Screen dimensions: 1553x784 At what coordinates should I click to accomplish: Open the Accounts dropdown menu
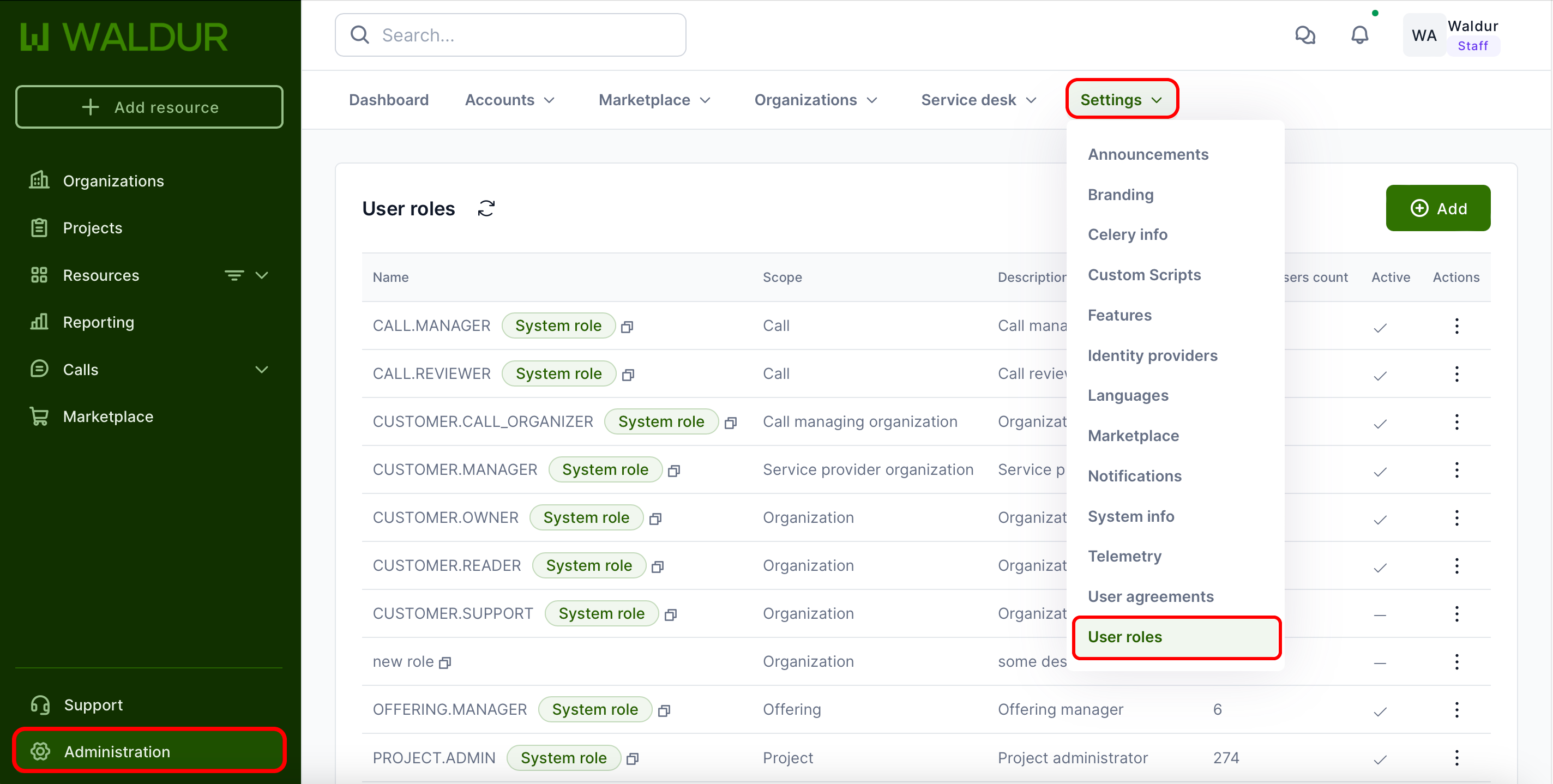tap(509, 100)
